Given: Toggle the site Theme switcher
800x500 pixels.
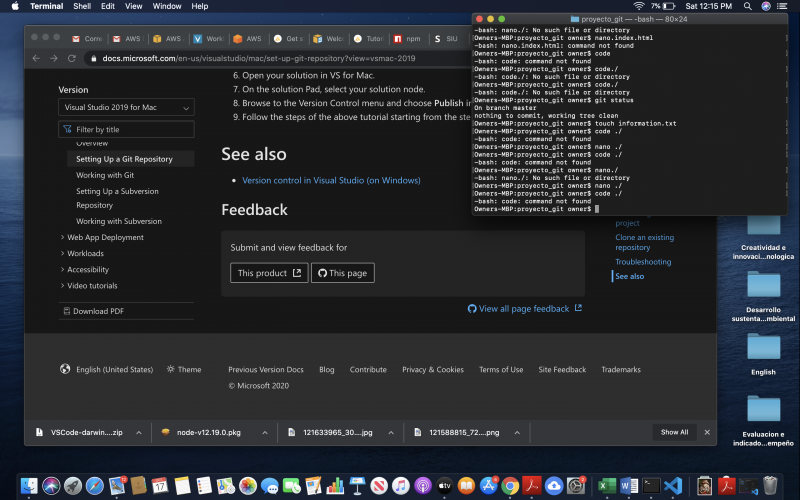Looking at the screenshot, I should point(184,369).
